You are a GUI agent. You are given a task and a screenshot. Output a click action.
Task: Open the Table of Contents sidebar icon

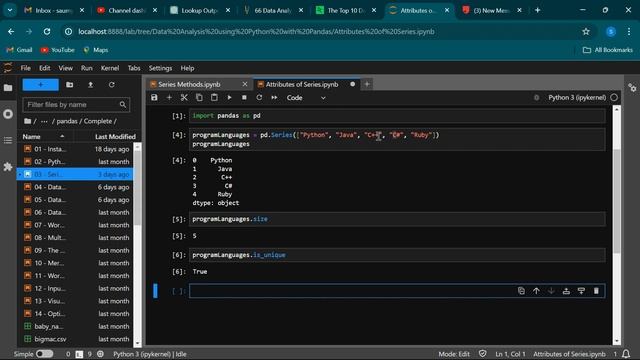pyautogui.click(x=8, y=140)
